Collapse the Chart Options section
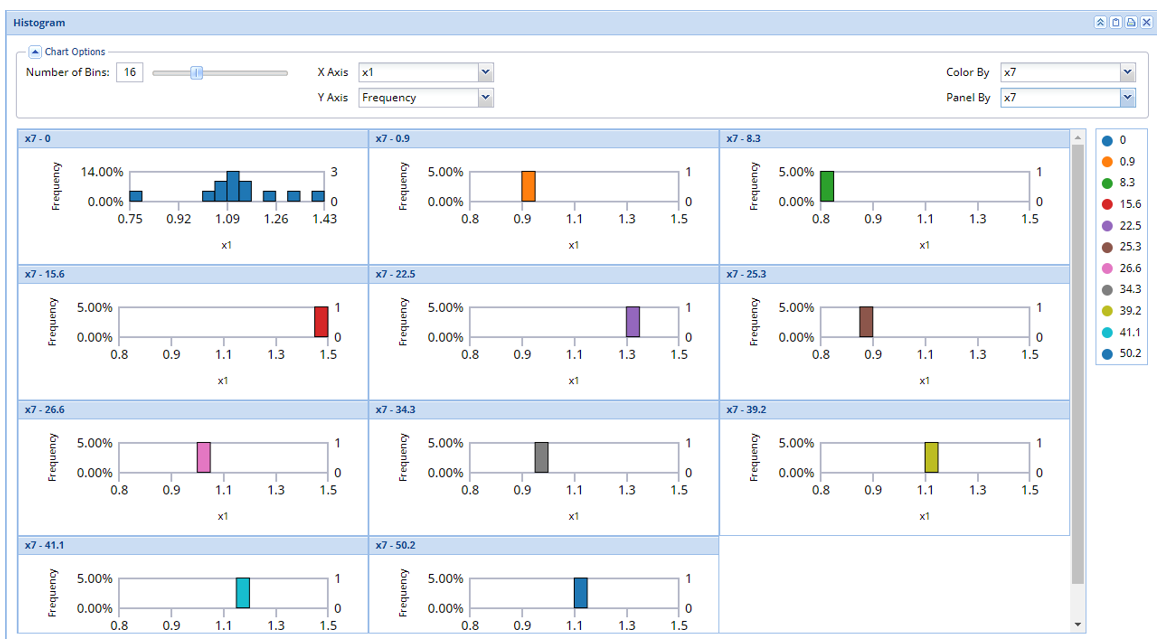The image size is (1157, 644). 35,52
